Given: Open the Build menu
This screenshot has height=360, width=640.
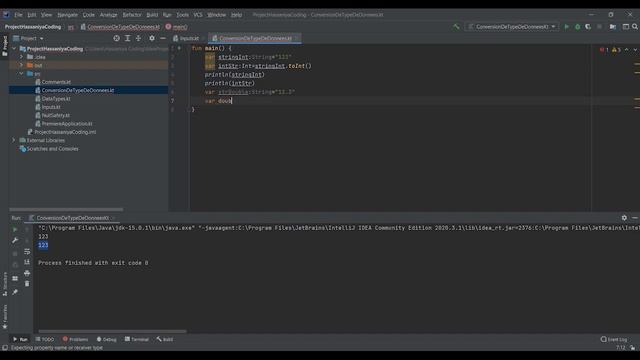Looking at the screenshot, I should [x=152, y=15].
